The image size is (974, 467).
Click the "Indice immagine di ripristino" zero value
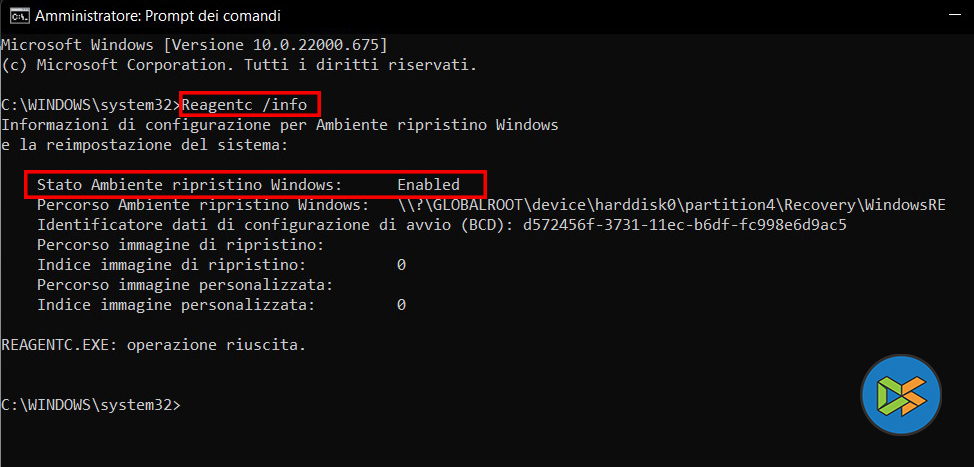pos(401,265)
